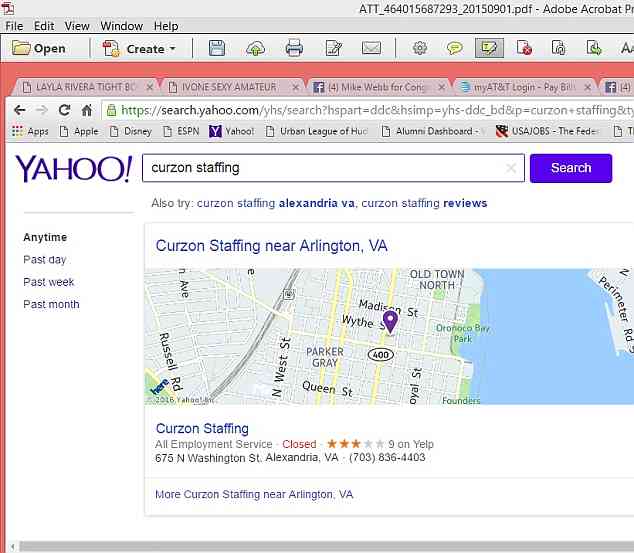Open the File menu
Image resolution: width=634 pixels, height=553 pixels.
[x=14, y=26]
